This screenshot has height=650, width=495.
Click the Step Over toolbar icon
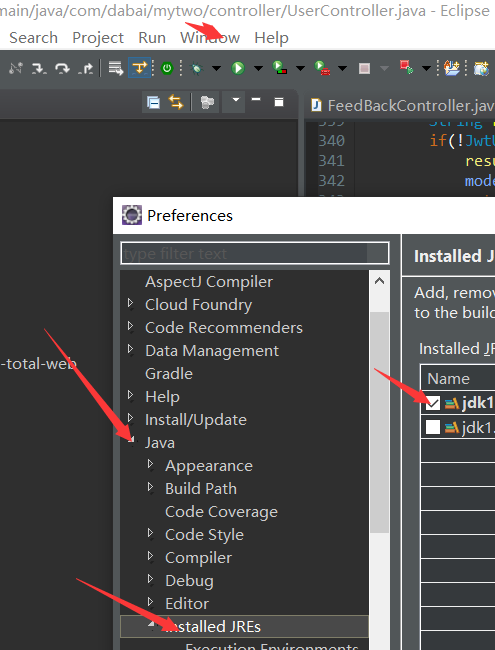pos(63,68)
